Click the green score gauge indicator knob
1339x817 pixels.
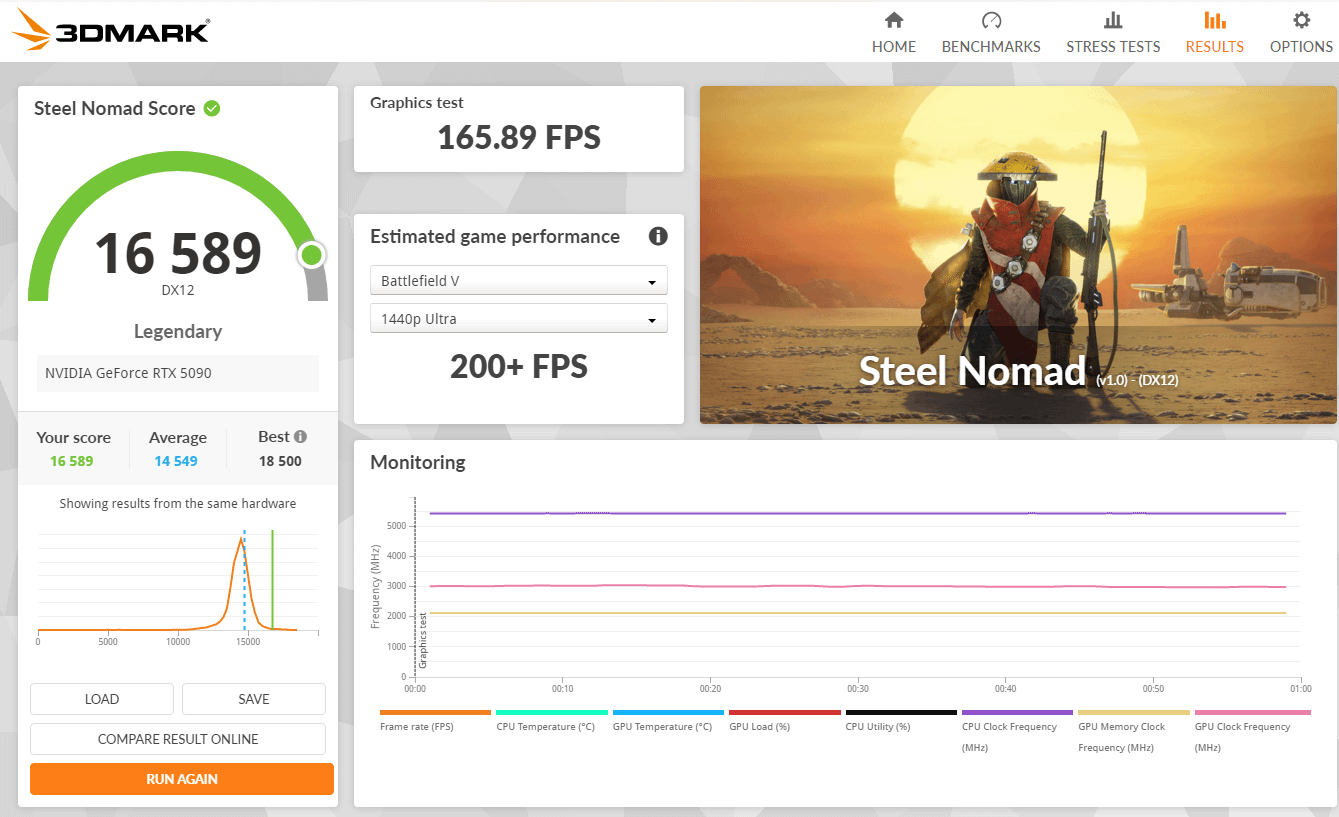(311, 255)
